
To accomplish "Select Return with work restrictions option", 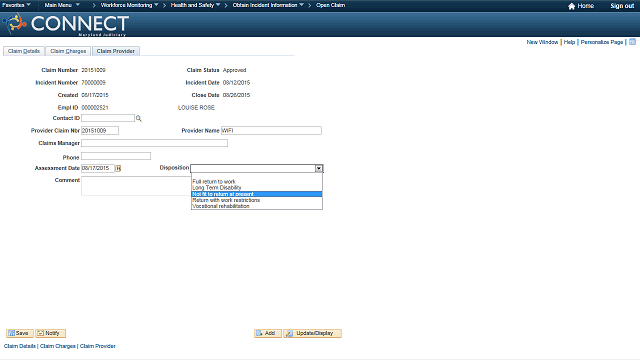I will pos(257,200).
